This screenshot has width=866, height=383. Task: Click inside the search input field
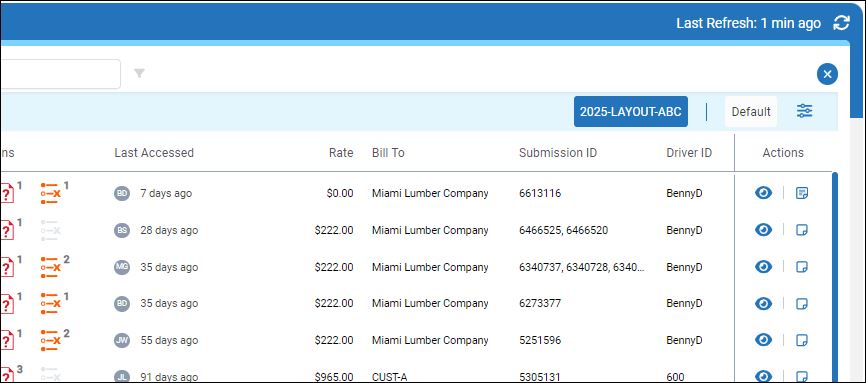click(x=60, y=74)
